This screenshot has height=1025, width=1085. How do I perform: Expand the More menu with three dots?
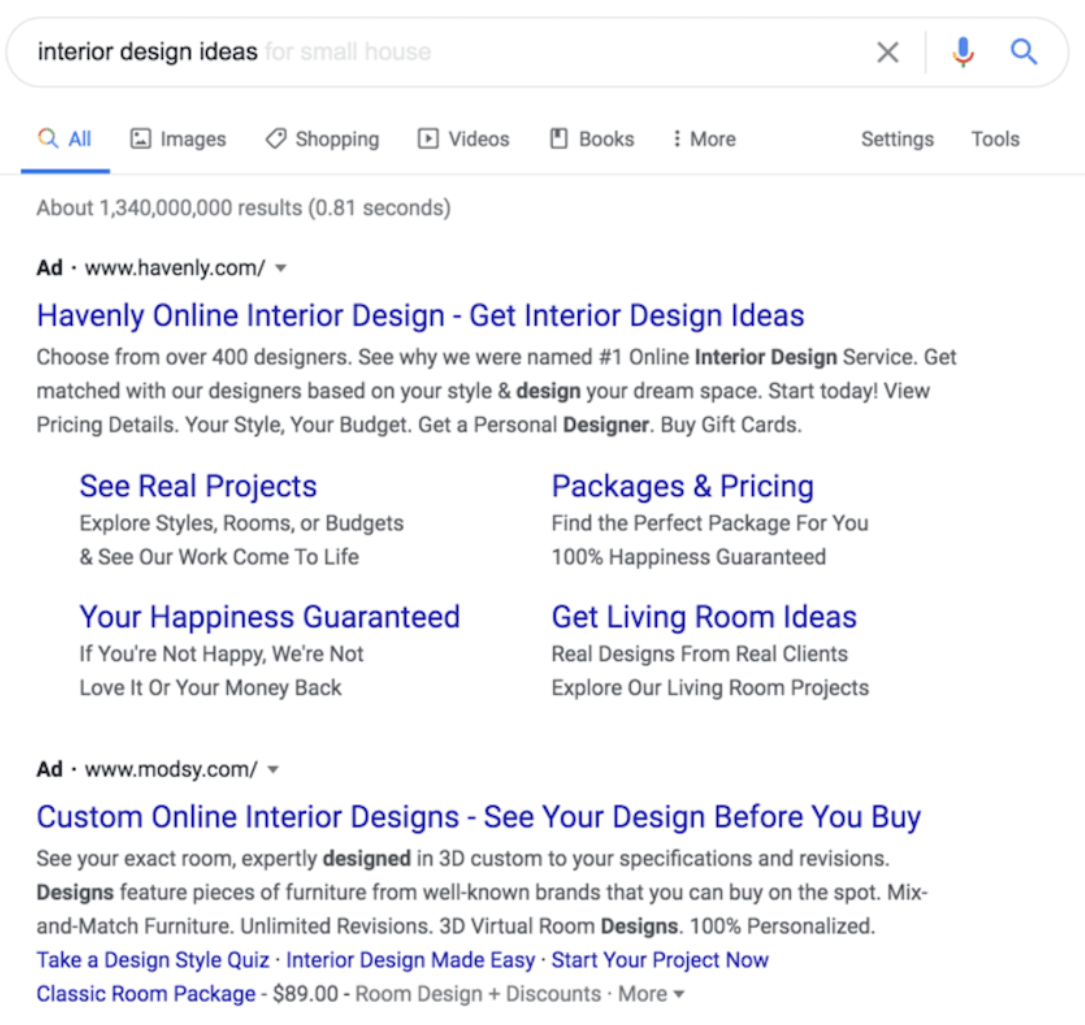pyautogui.click(x=704, y=139)
